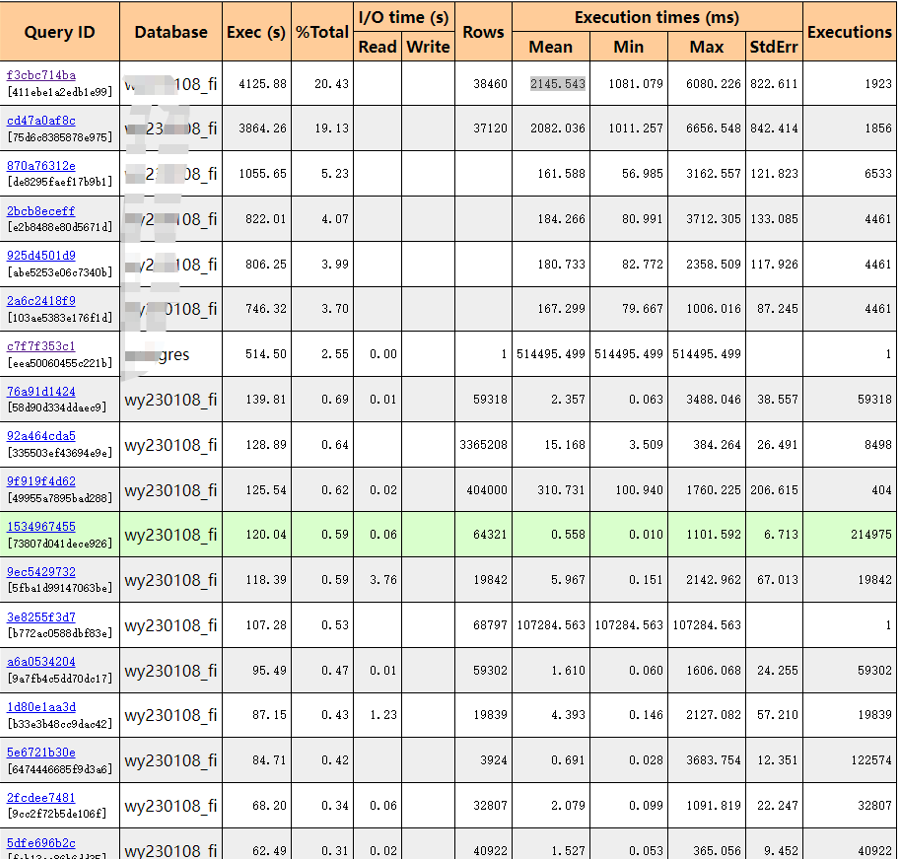
Task: Open the 925d4501d9 query details link
Action: (x=41, y=256)
